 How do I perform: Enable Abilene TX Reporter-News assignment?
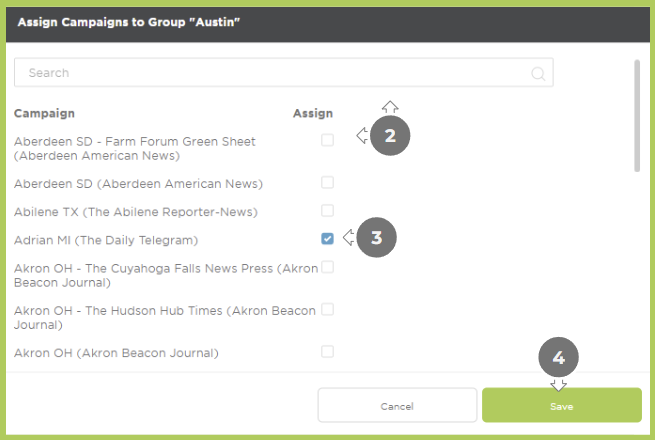coord(328,211)
